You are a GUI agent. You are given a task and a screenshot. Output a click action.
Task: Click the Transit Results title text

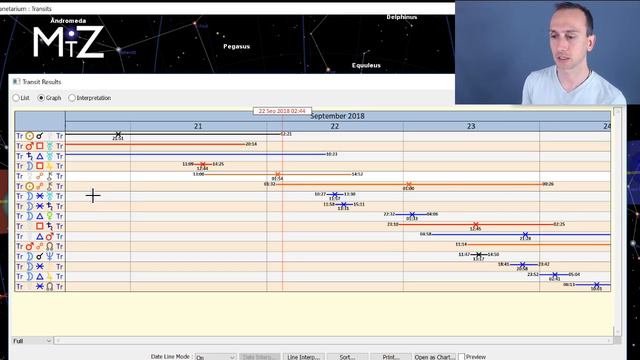[42, 82]
